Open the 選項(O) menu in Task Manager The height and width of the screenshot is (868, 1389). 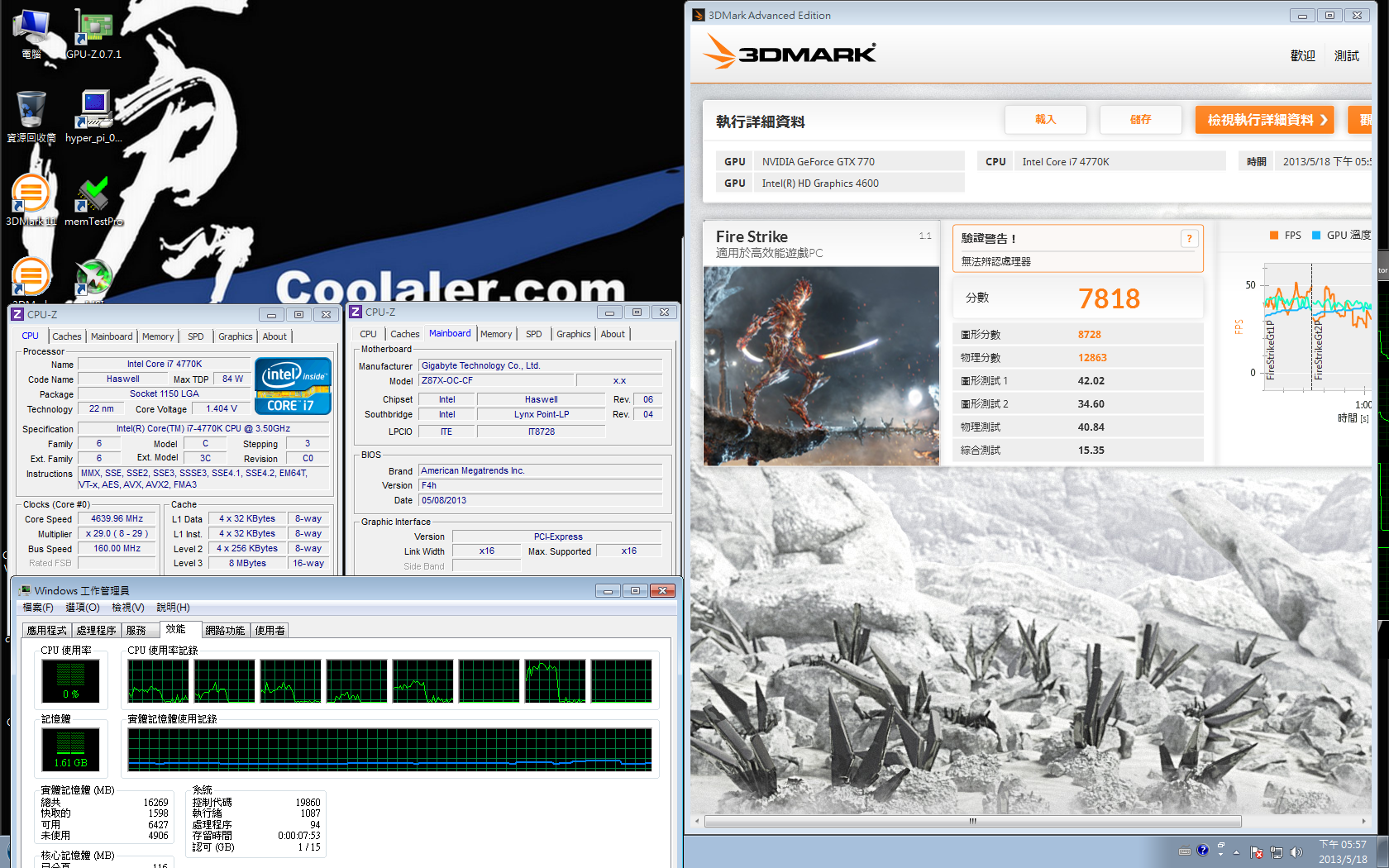(x=83, y=608)
